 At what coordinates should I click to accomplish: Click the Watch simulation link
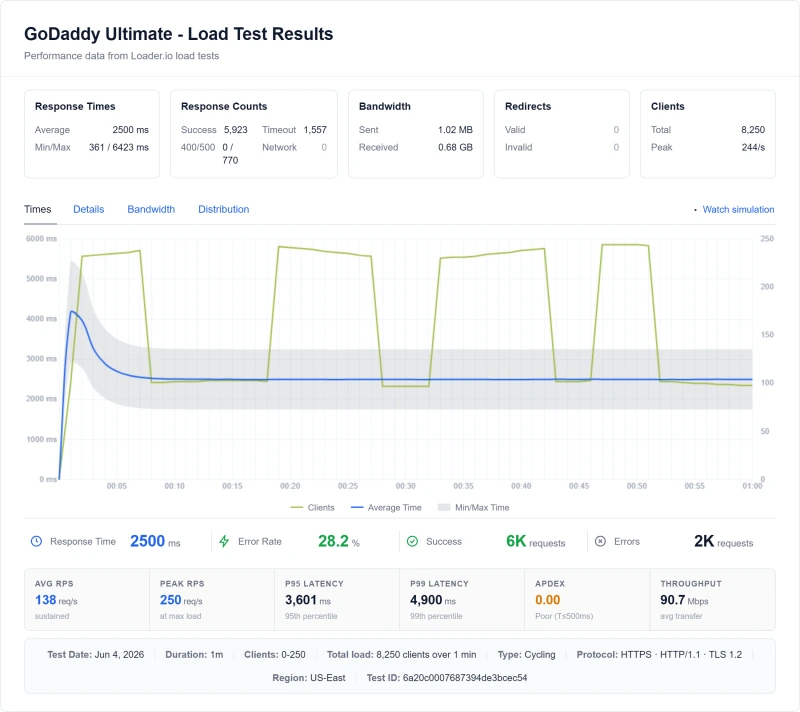pyautogui.click(x=738, y=209)
